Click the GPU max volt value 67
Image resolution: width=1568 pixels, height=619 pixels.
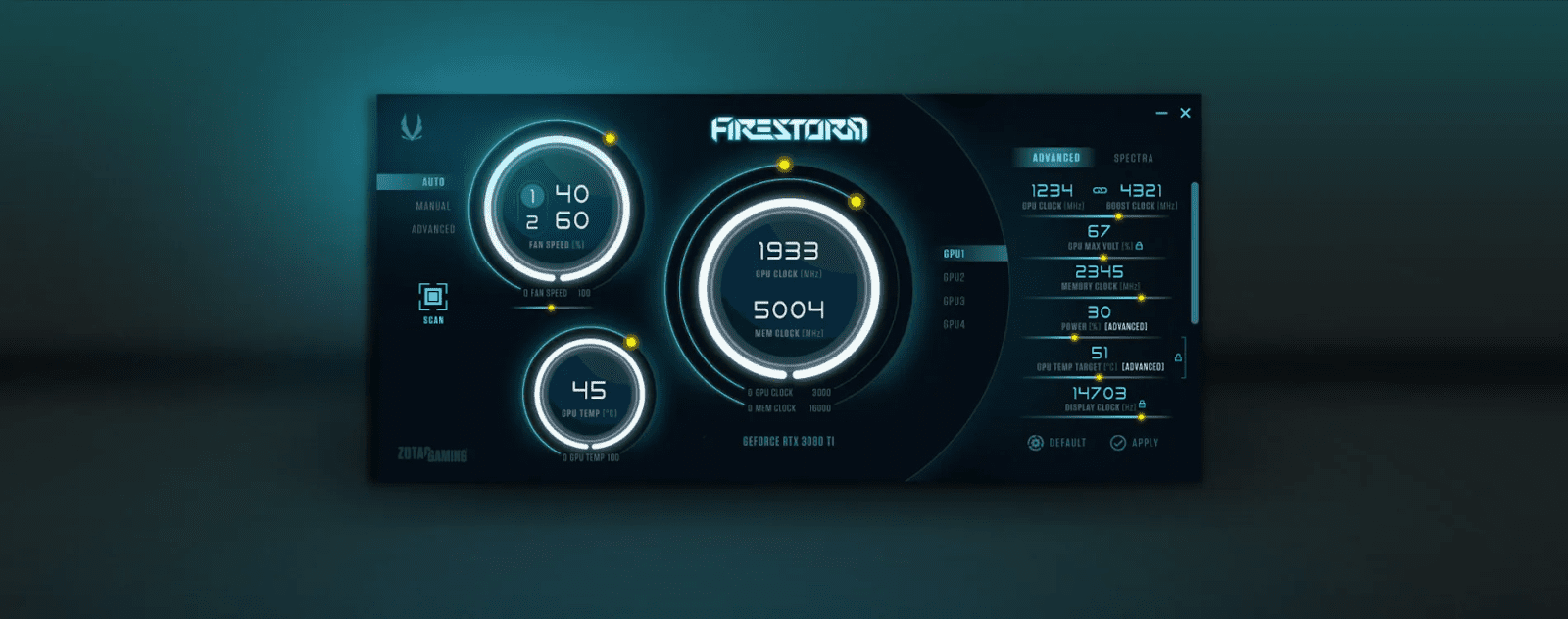click(x=1099, y=231)
